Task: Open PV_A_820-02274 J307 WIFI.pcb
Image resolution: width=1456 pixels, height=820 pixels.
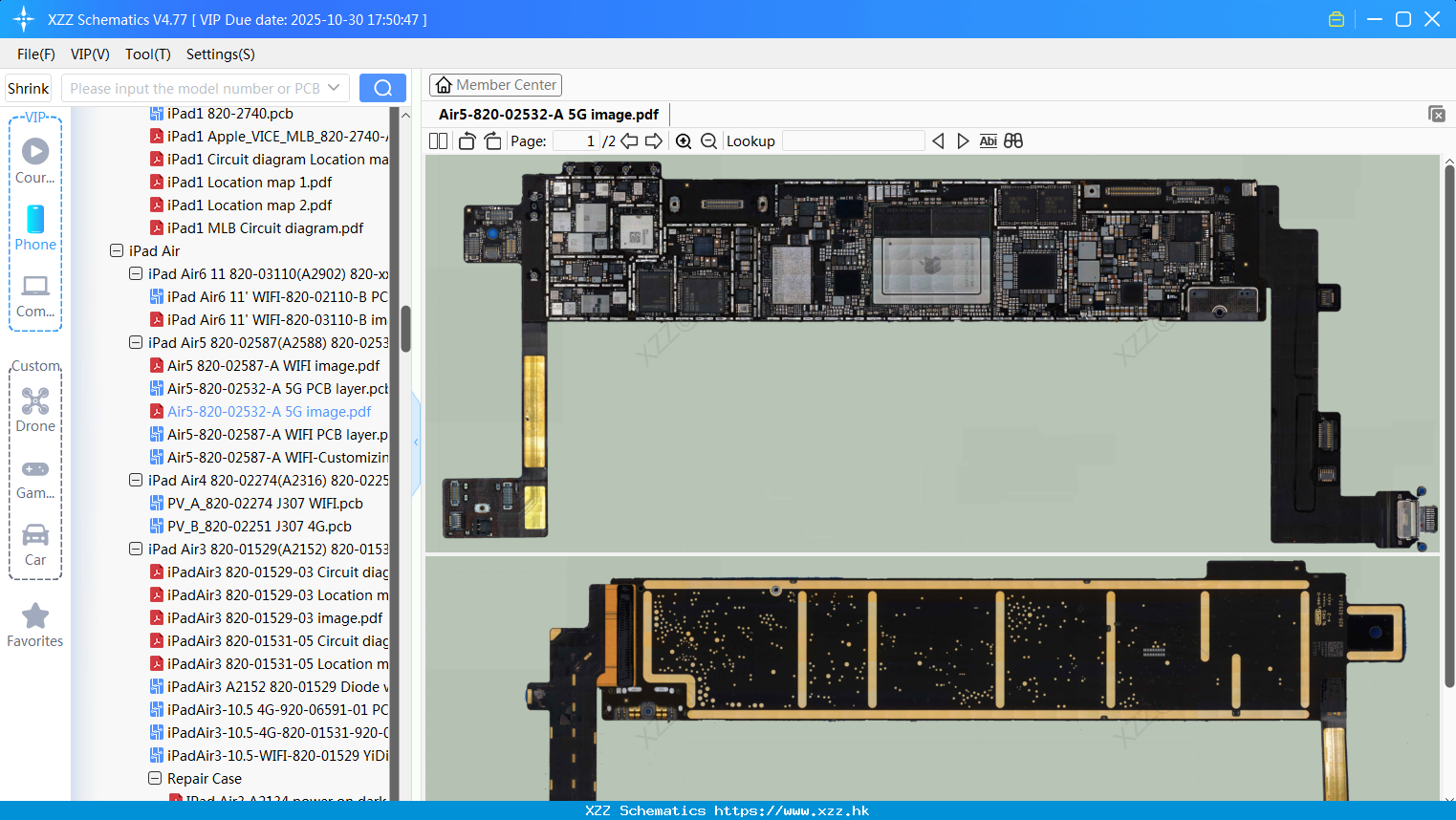Action: [x=265, y=503]
